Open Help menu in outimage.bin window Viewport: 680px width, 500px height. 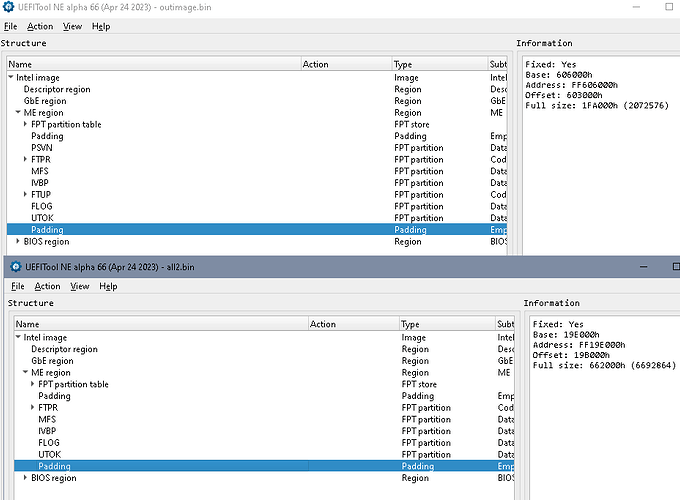101,26
